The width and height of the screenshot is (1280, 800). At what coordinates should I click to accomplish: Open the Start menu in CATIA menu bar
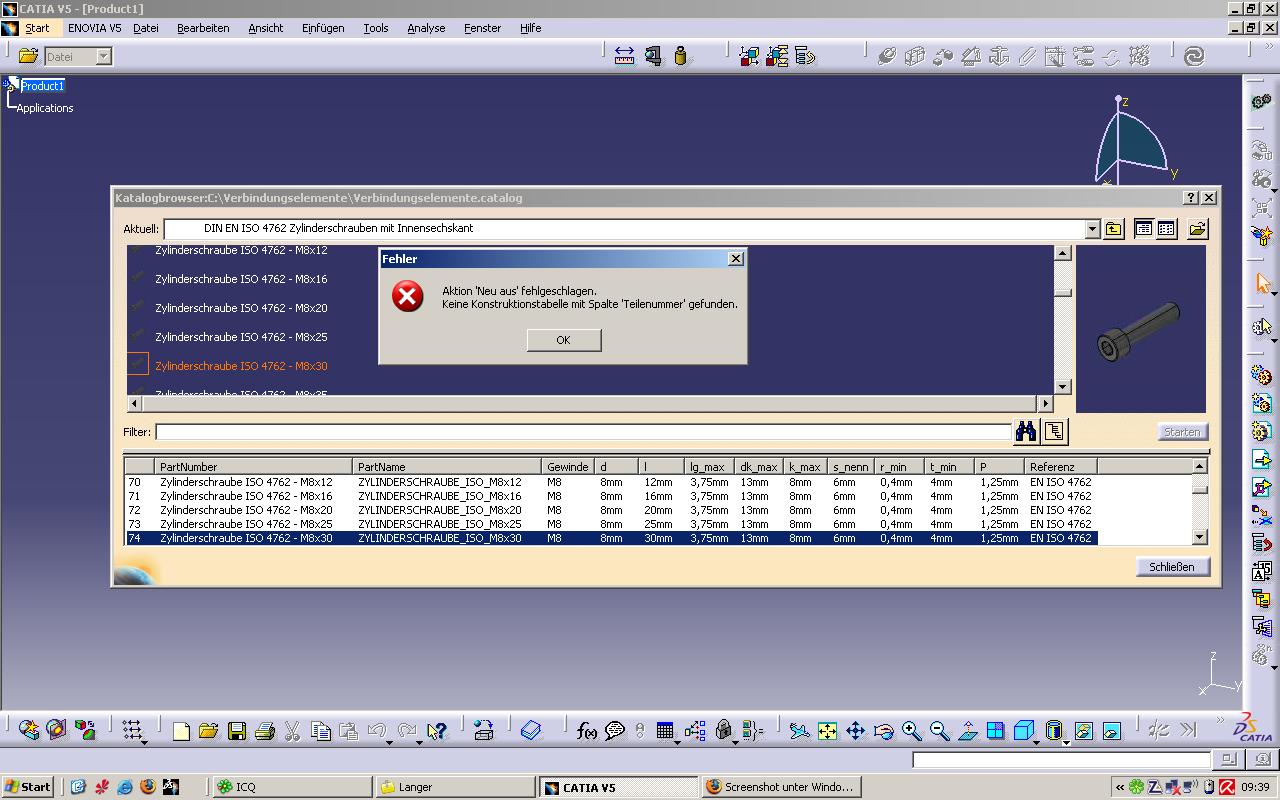(37, 28)
